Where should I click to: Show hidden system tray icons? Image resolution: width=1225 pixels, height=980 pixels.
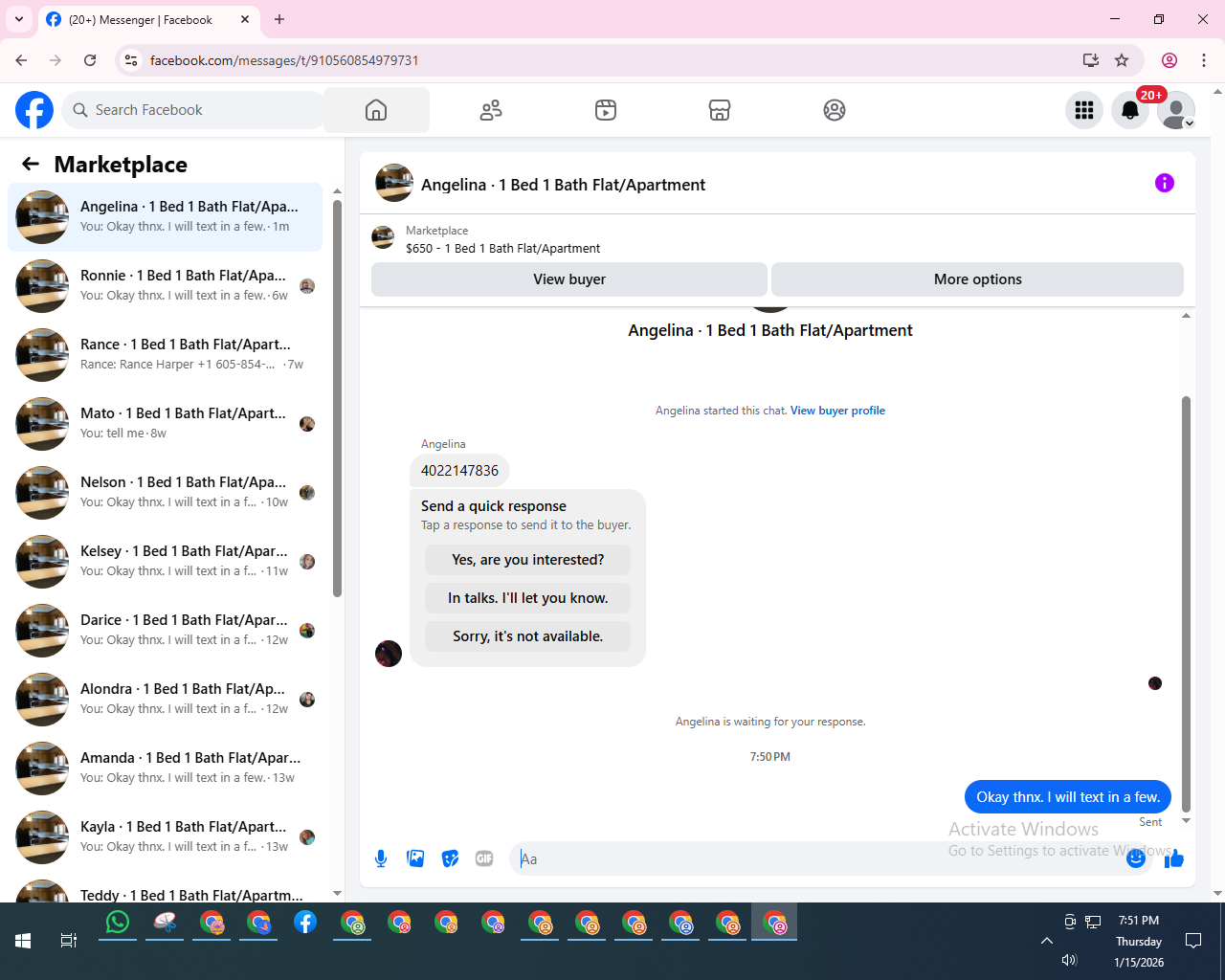1047,941
